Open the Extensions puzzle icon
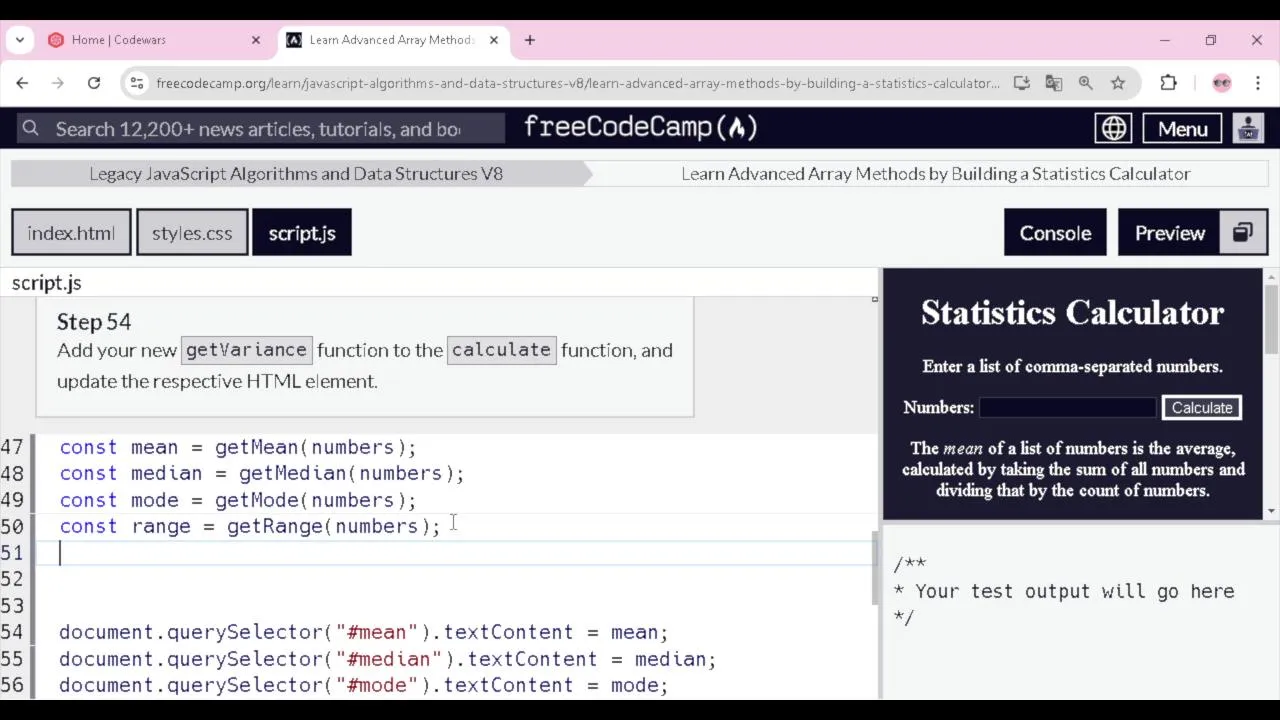This screenshot has height=720, width=1280. click(x=1168, y=83)
